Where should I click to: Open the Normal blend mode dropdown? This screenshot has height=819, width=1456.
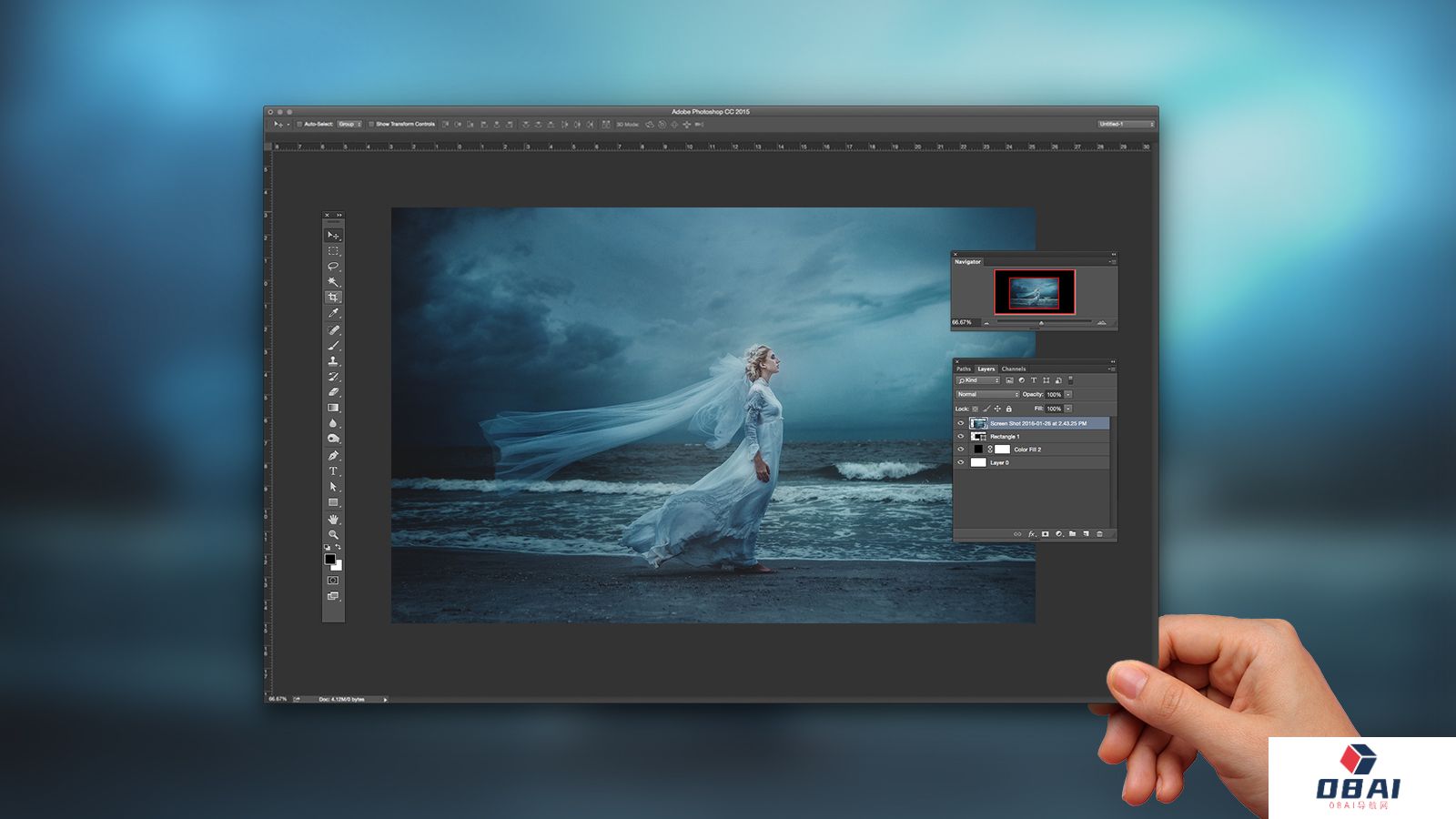tap(987, 394)
